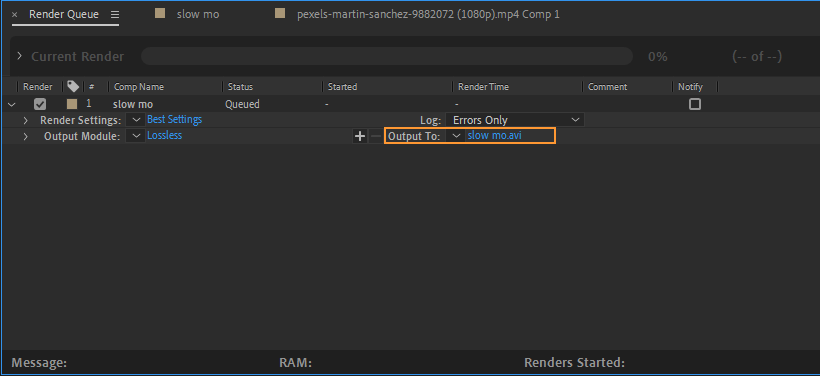Click the slow mo tab's composition icon
Screen dimensions: 820x376
tap(160, 14)
